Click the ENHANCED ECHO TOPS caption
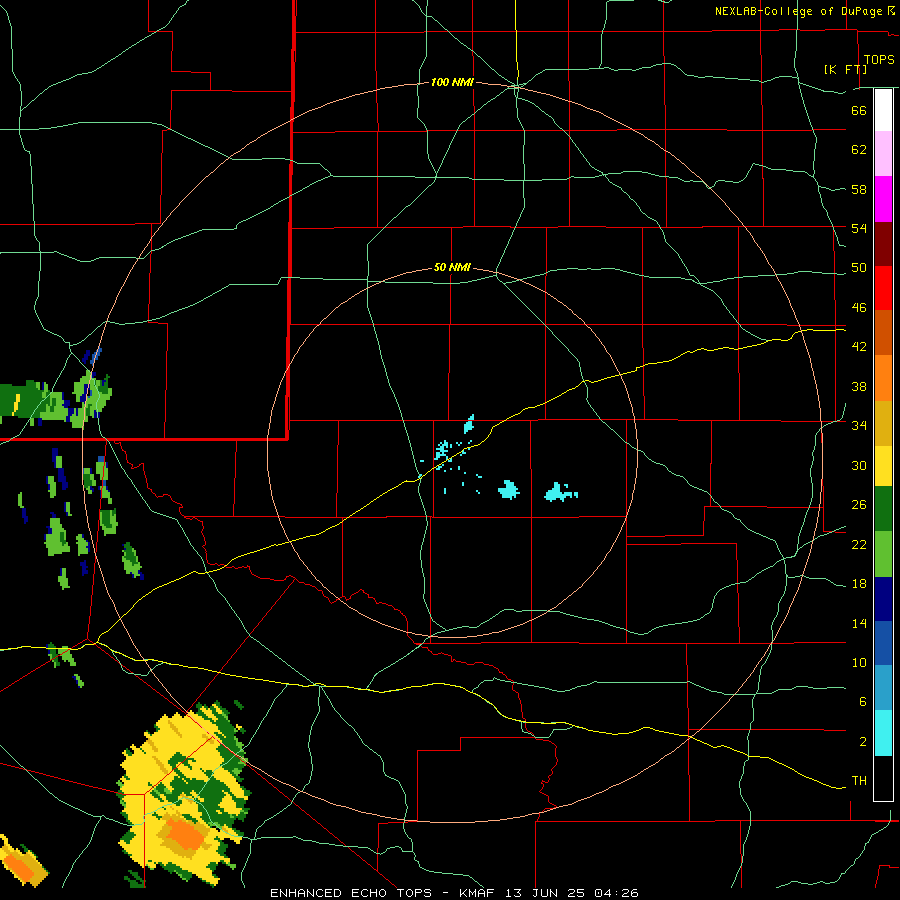 point(351,893)
